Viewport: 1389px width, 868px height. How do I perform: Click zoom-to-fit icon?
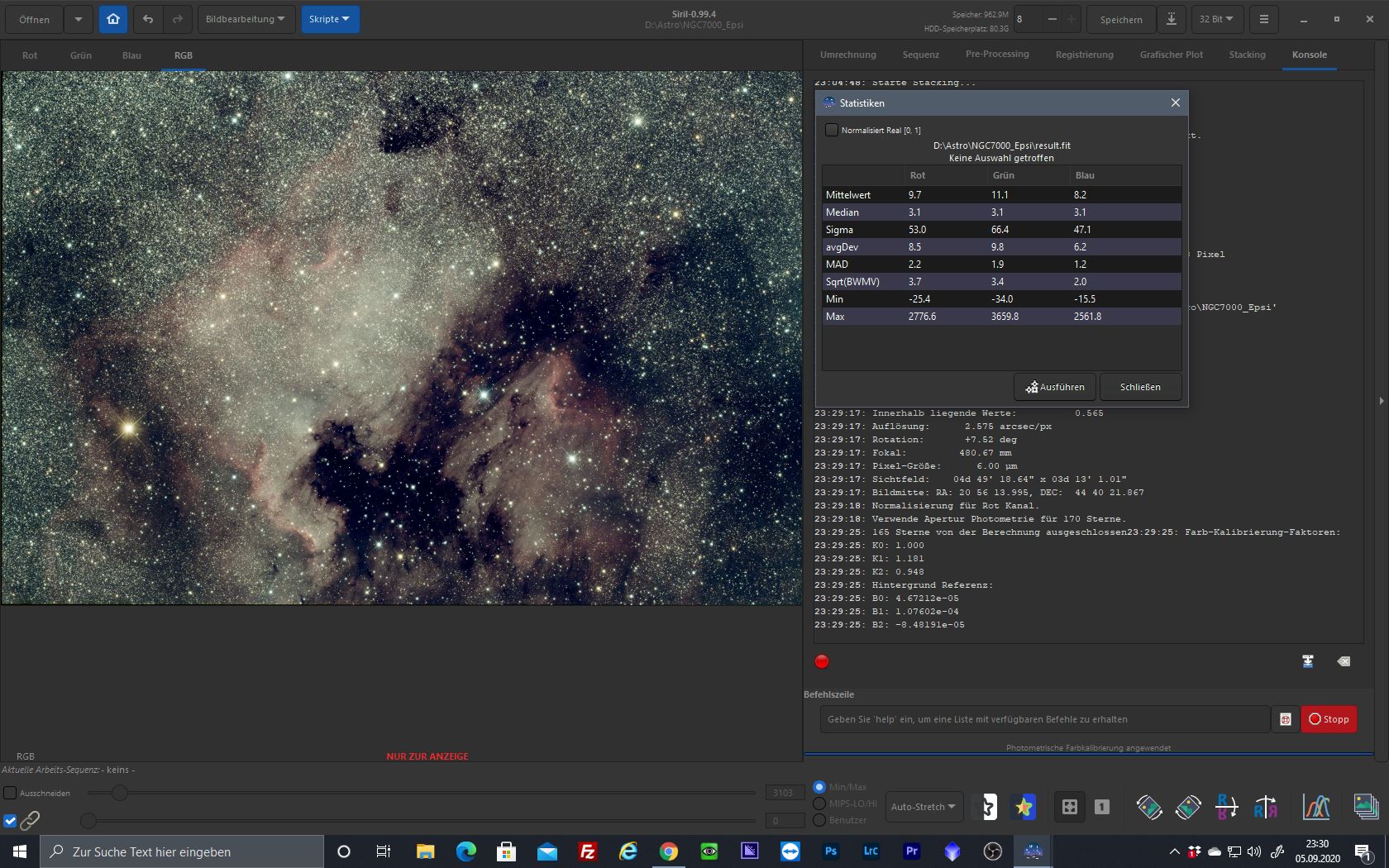tap(1069, 807)
